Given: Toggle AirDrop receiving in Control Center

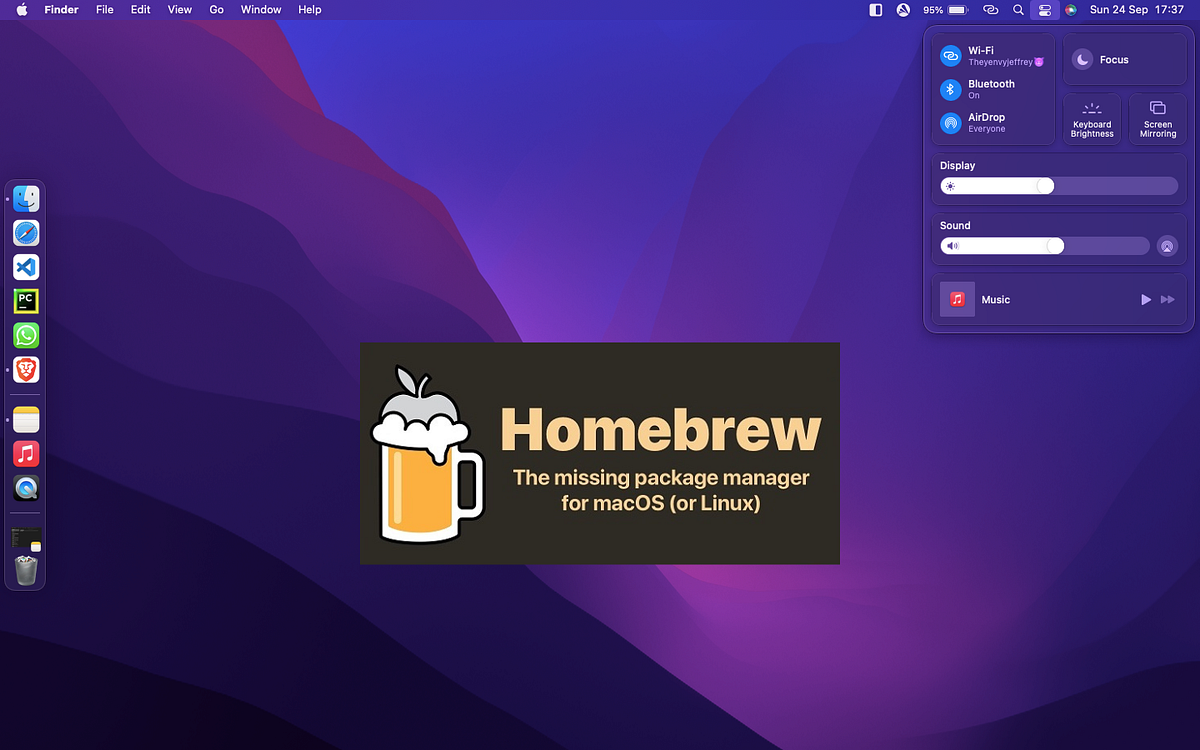Looking at the screenshot, I should (950, 122).
